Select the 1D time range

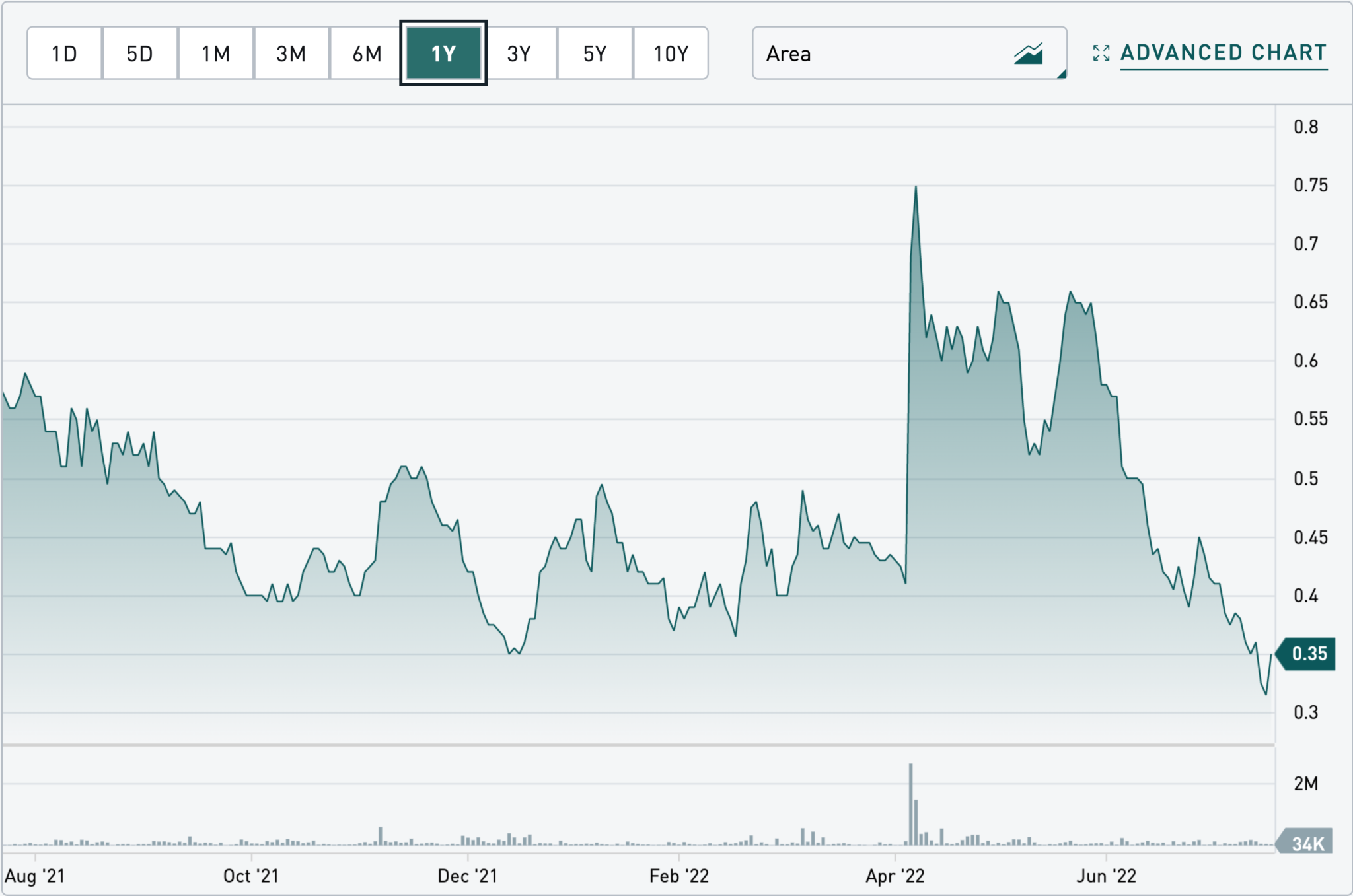(65, 53)
